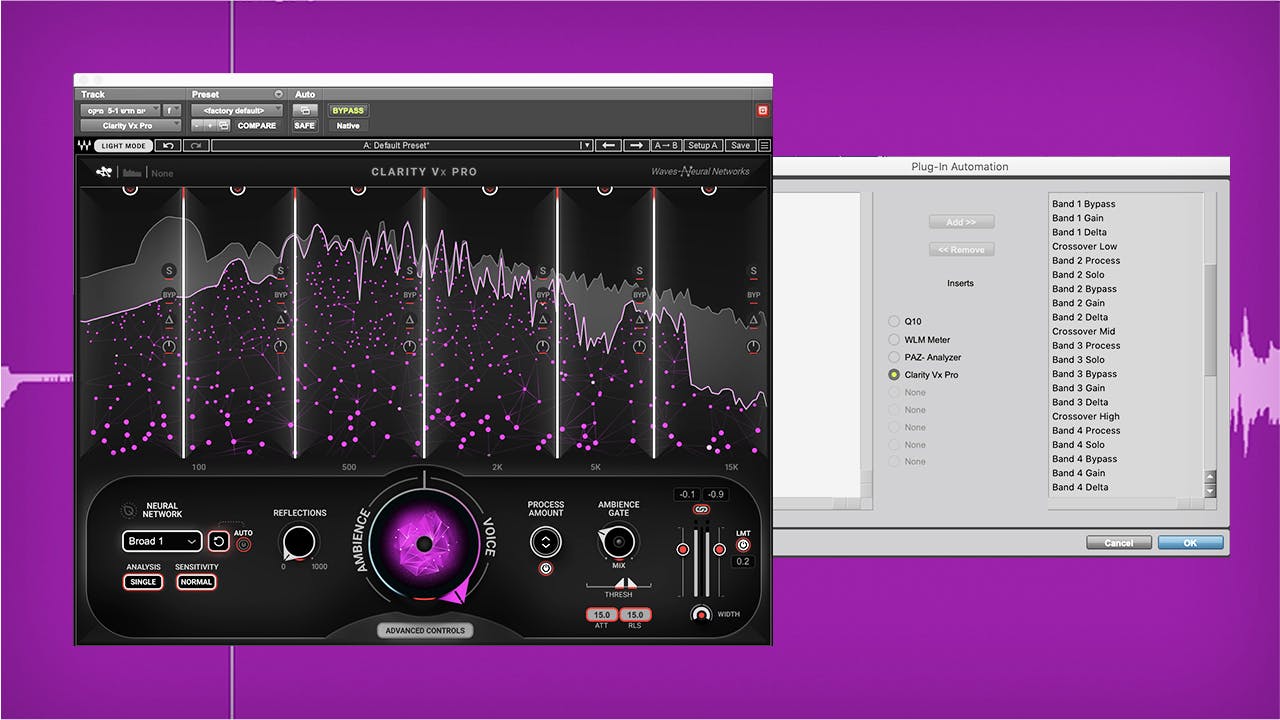
Task: Toggle the BYPASS button
Action: pos(348,111)
